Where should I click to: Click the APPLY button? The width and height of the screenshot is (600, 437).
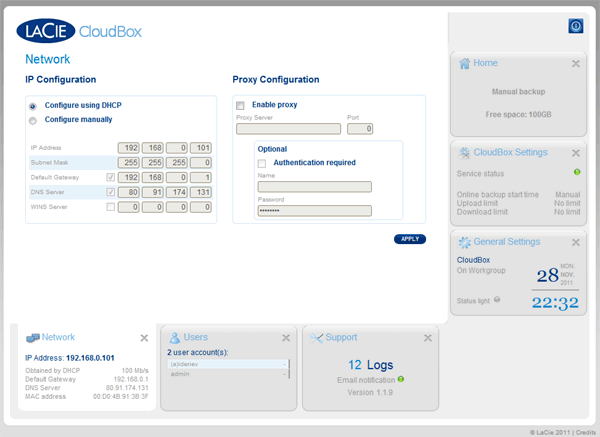tap(410, 239)
